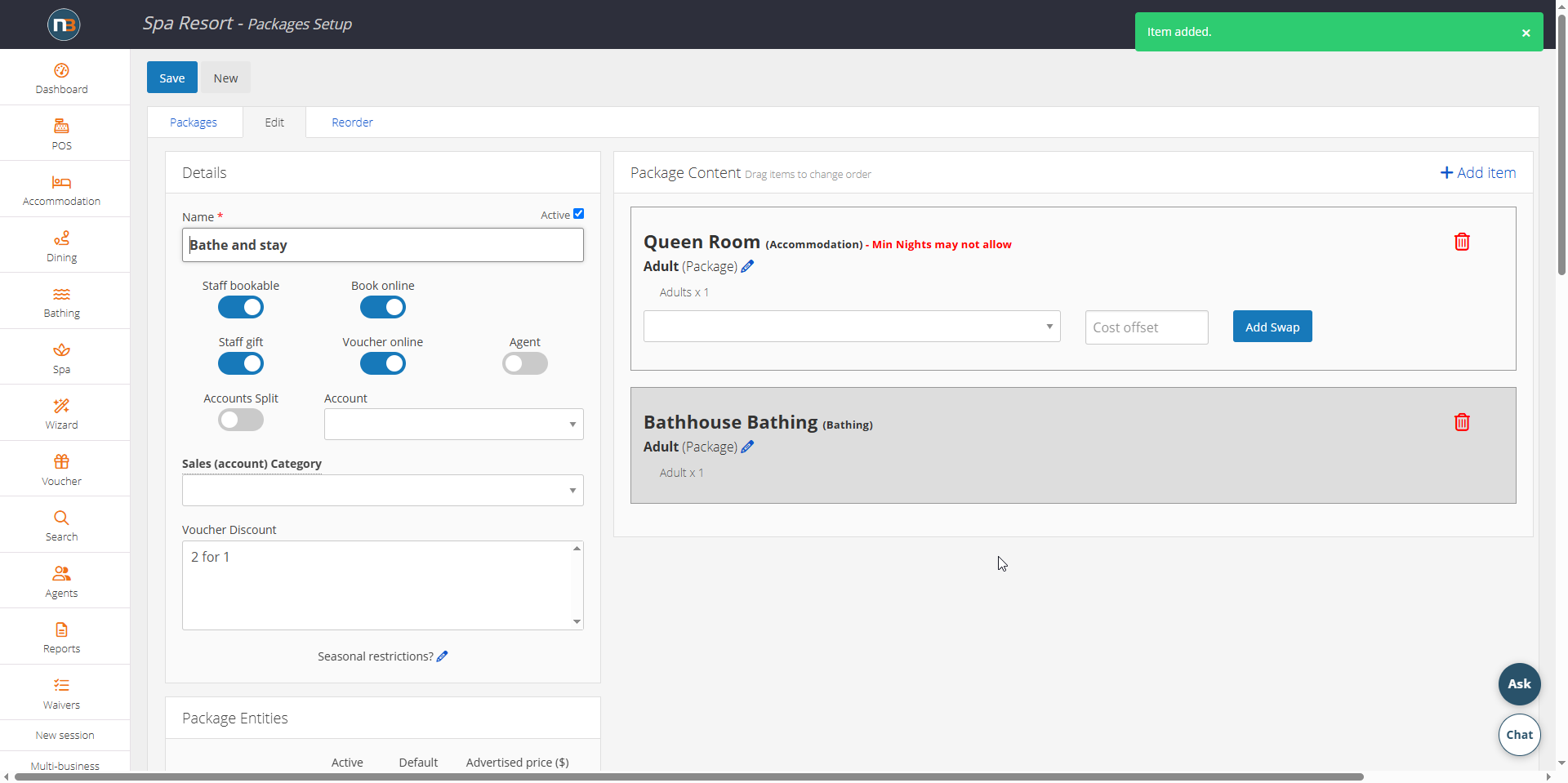This screenshot has width=1568, height=783.
Task: Switch to the Packages tab
Action: point(194,122)
